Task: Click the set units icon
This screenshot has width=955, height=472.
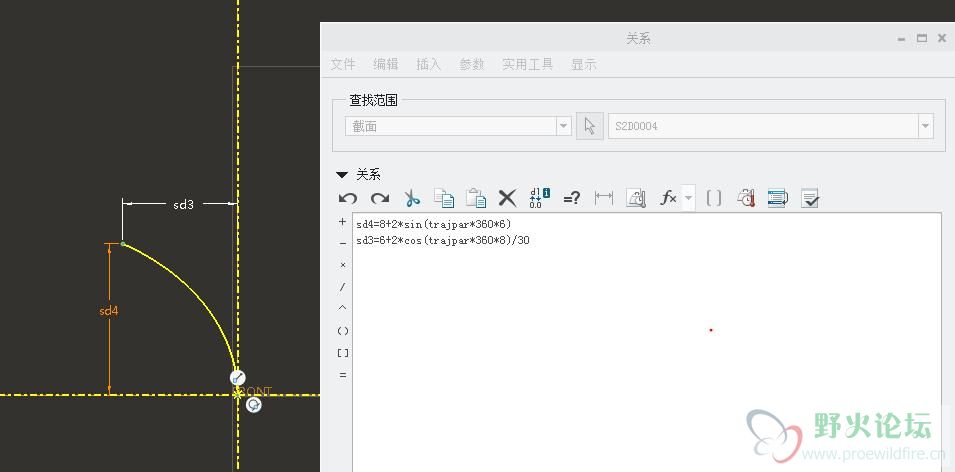Action: click(636, 198)
